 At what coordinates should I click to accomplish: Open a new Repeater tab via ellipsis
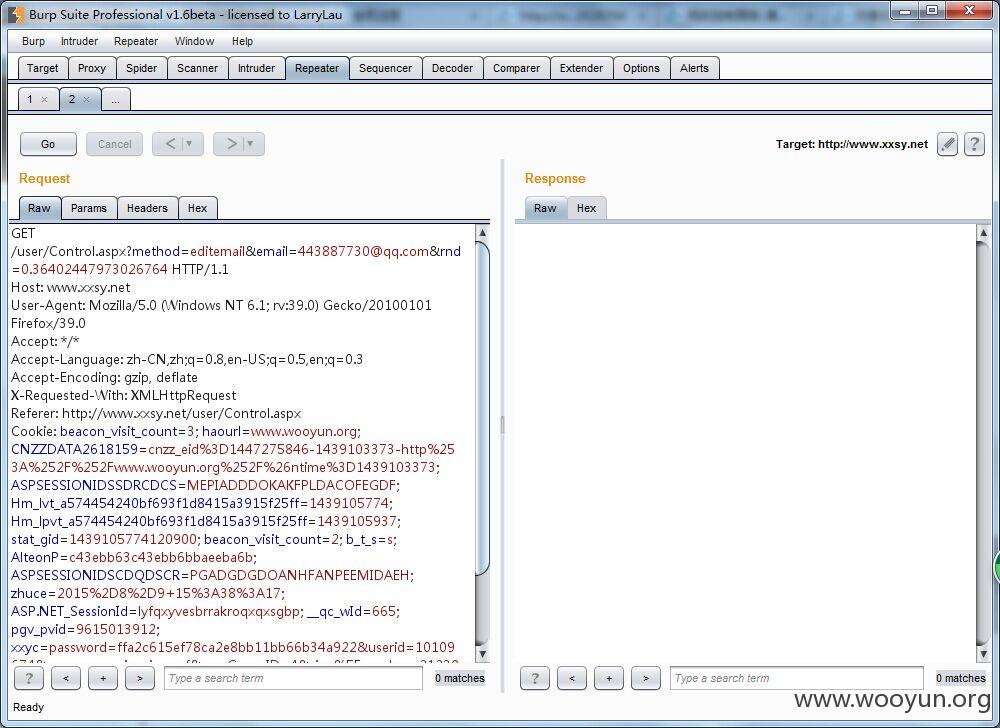[115, 99]
